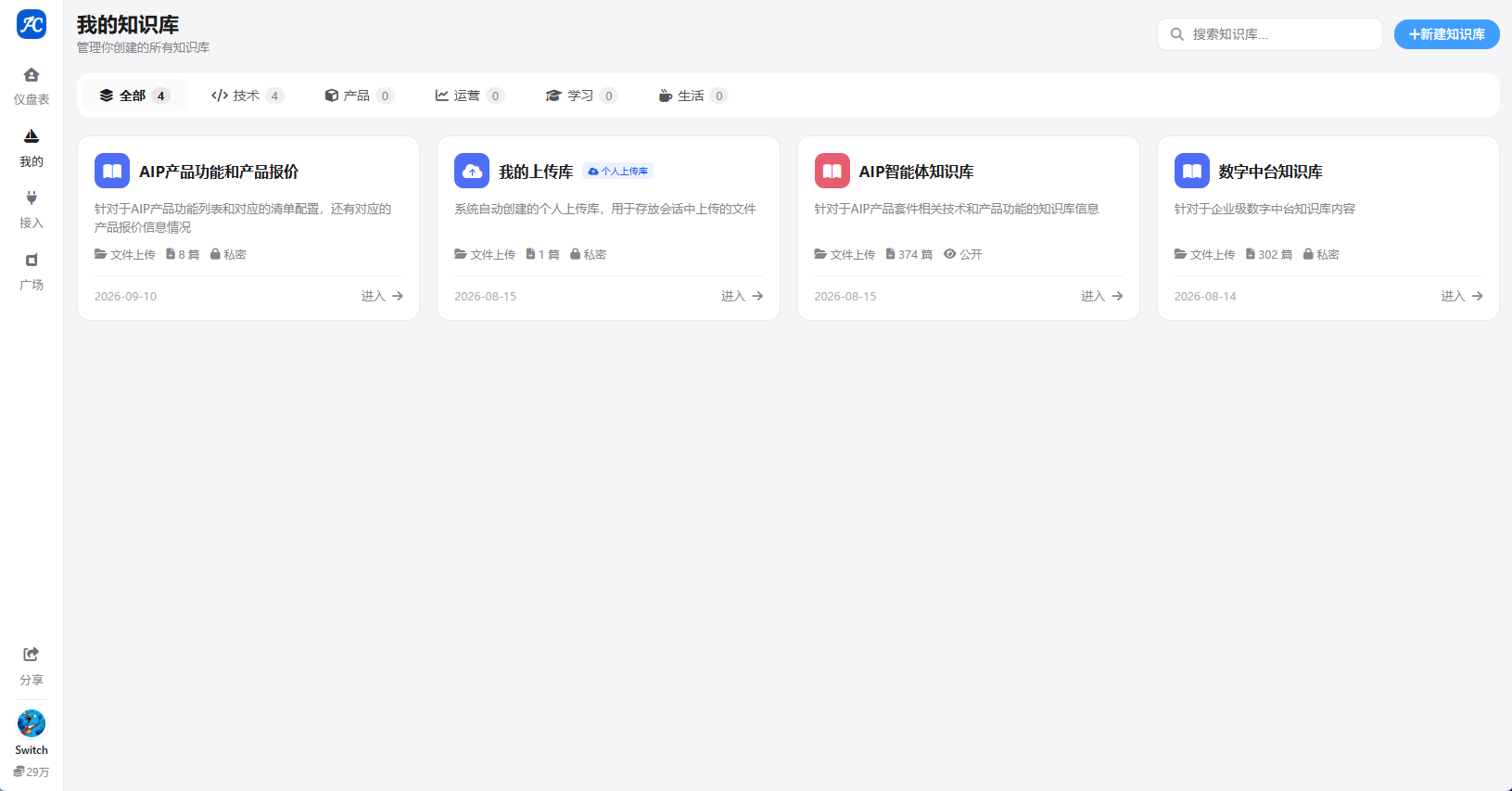
Task: Open the Switch user avatar
Action: tap(32, 723)
